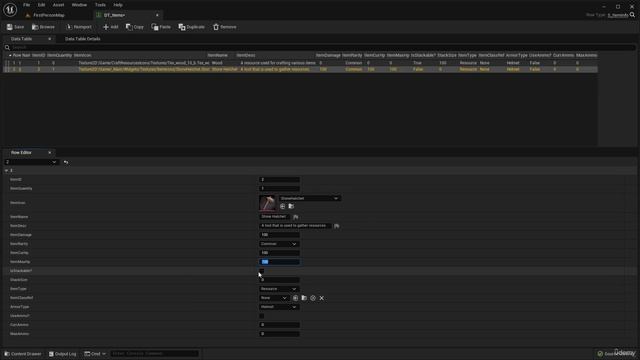The image size is (640, 360).
Task: Add a new row to the table
Action: click(111, 27)
